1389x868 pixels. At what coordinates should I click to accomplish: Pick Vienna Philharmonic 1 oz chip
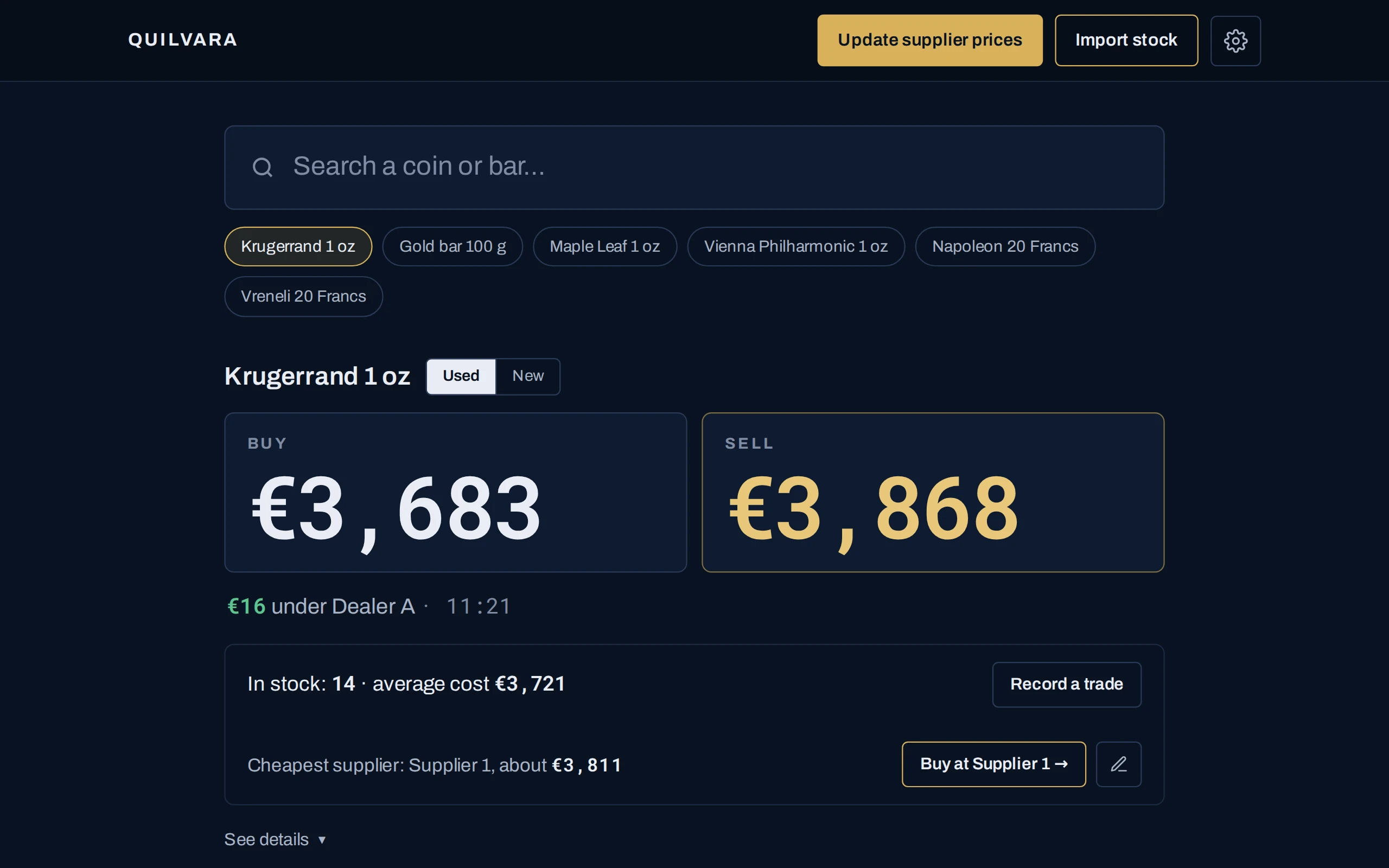click(x=795, y=246)
